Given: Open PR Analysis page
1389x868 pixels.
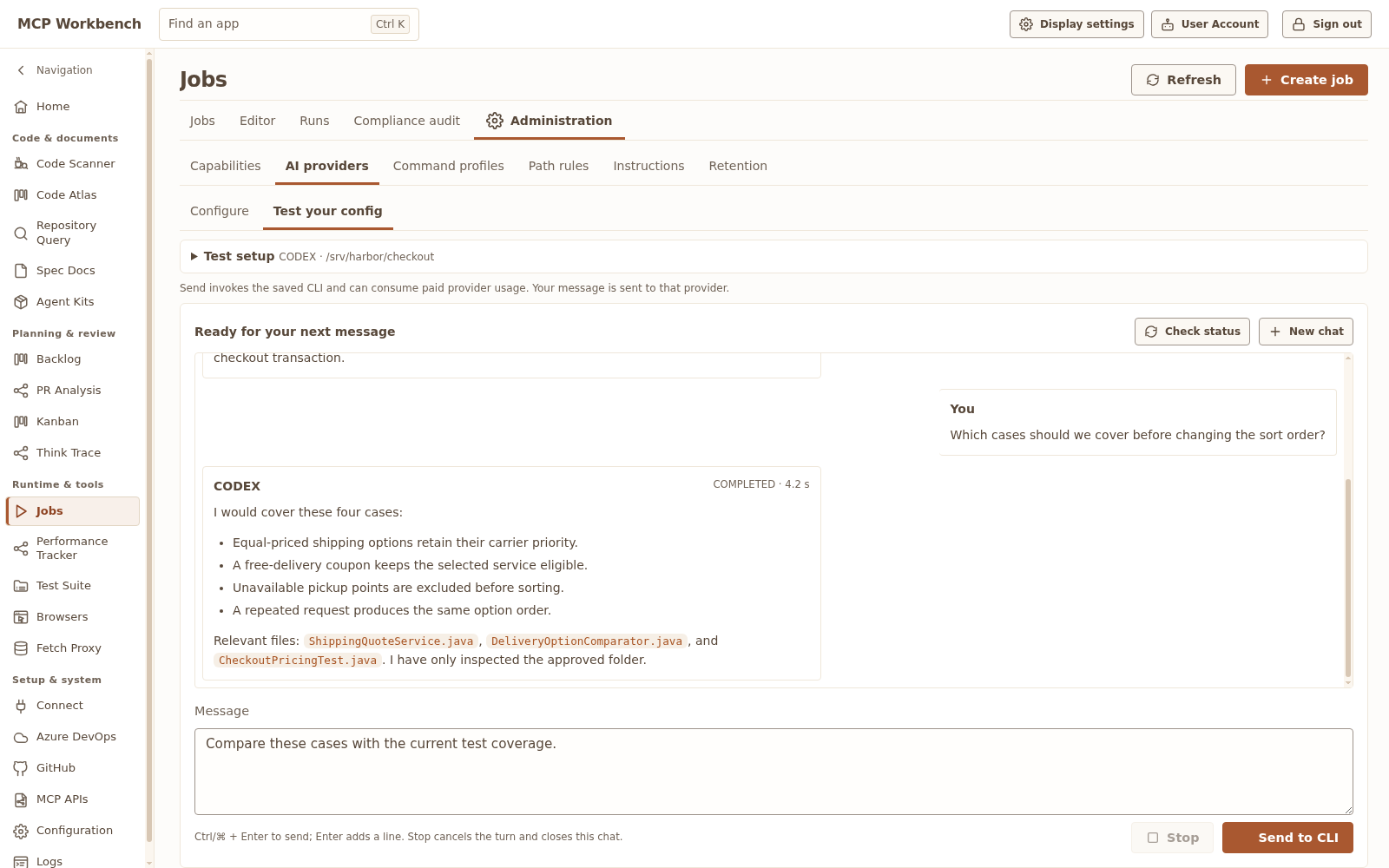Looking at the screenshot, I should pyautogui.click(x=73, y=391).
